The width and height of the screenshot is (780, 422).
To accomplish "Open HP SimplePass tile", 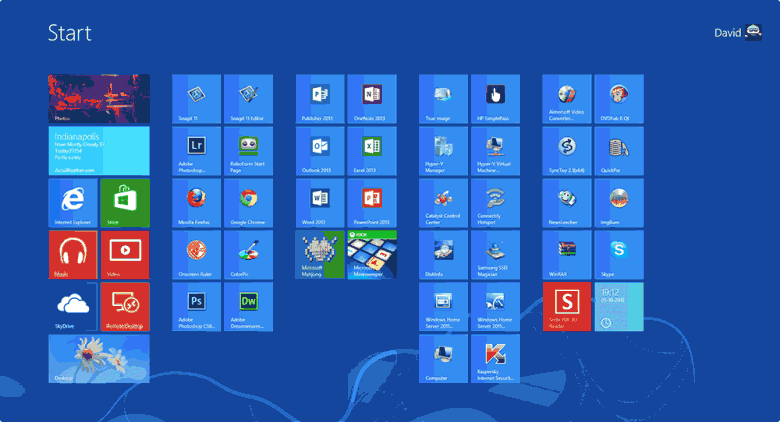I will 495,99.
